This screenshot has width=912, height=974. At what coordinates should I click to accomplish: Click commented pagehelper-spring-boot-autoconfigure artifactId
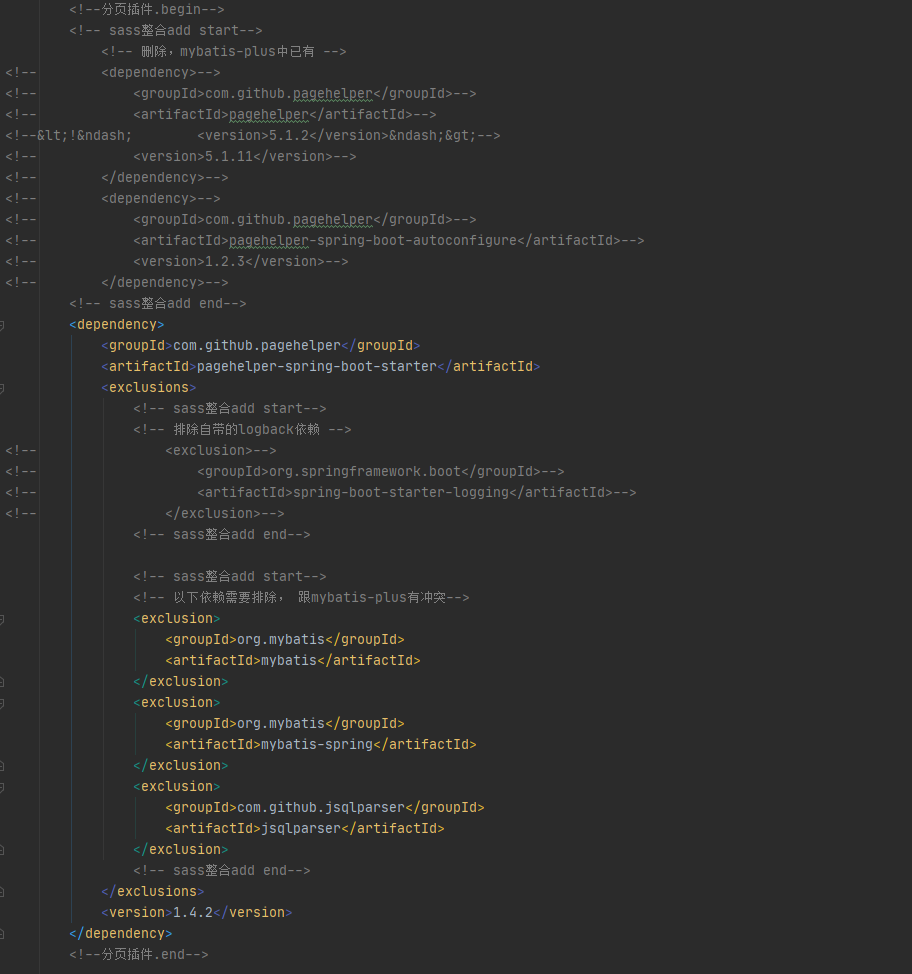(x=388, y=240)
